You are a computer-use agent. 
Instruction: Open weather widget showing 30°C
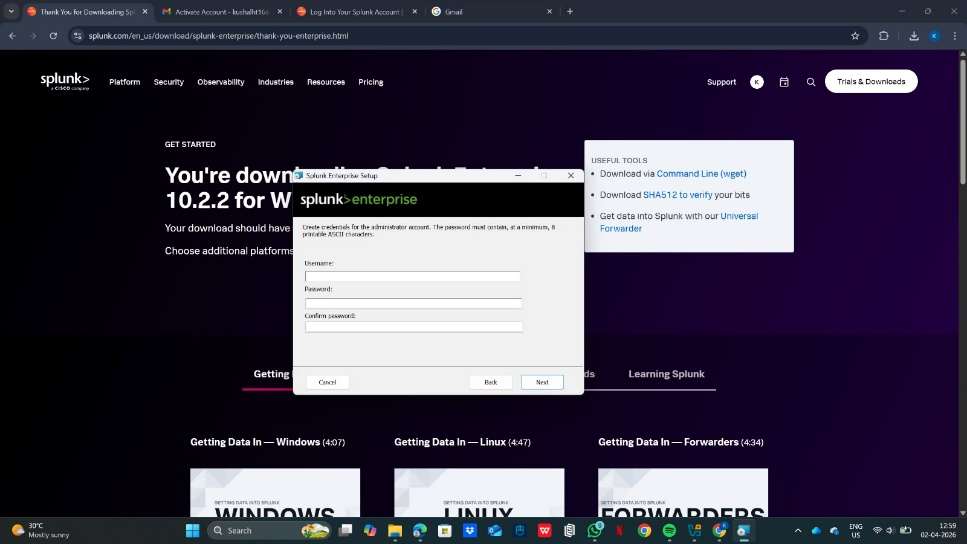point(41,530)
